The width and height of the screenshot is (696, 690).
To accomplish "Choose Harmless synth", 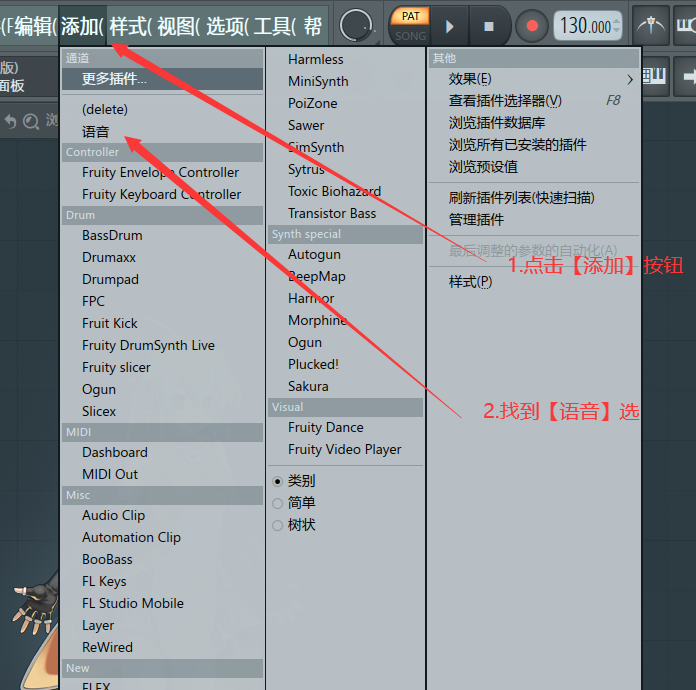I will pos(345,59).
